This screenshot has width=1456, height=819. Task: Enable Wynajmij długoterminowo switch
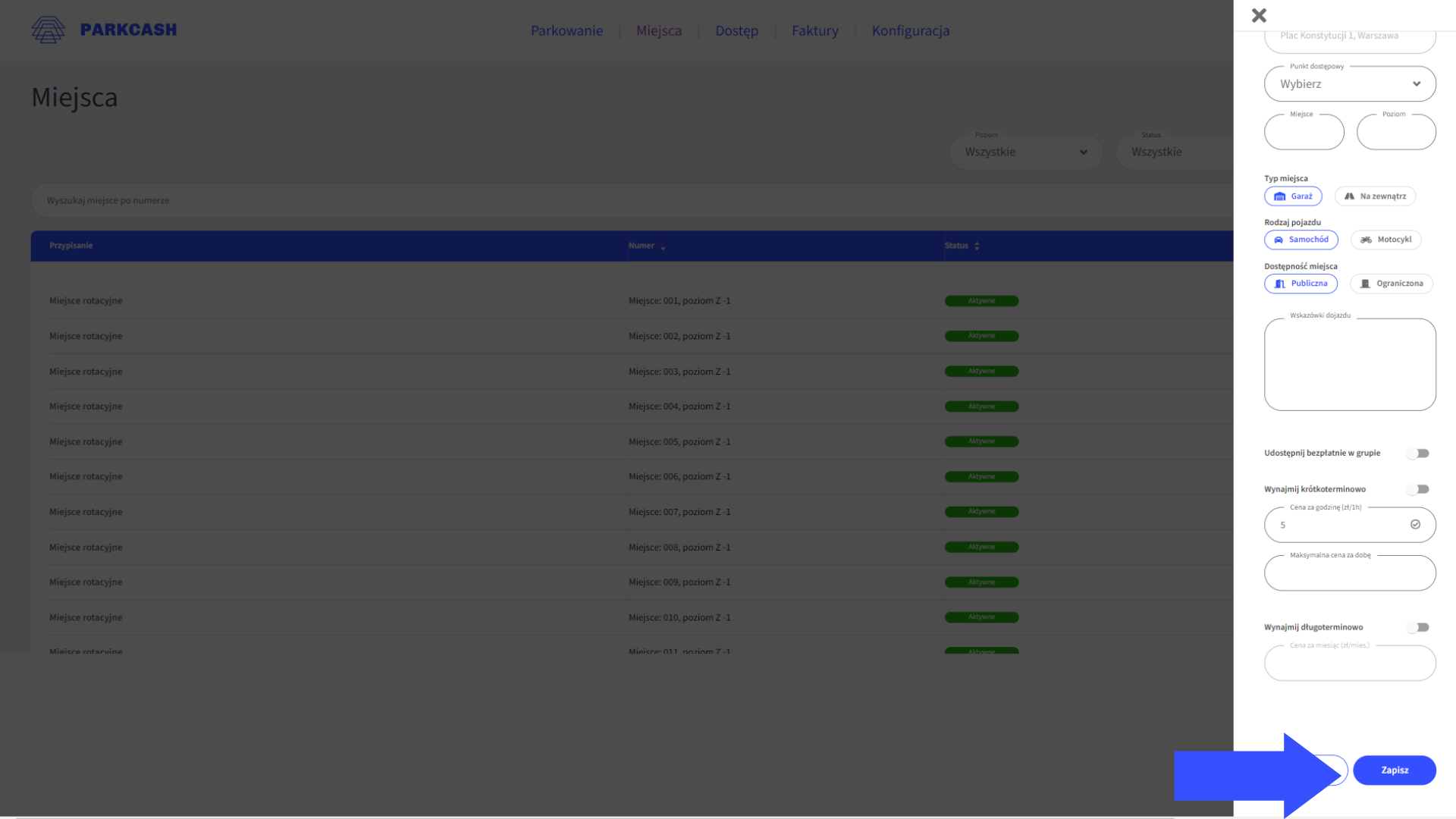point(1418,628)
